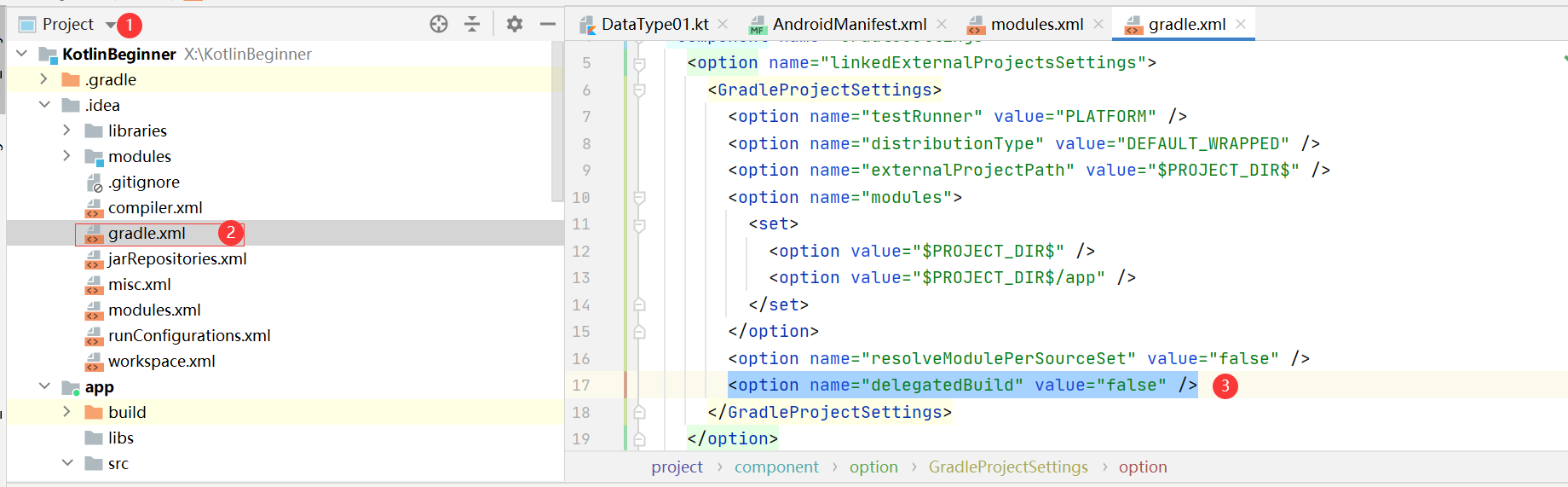Click the gradle.xml file icon in tree

point(94,234)
